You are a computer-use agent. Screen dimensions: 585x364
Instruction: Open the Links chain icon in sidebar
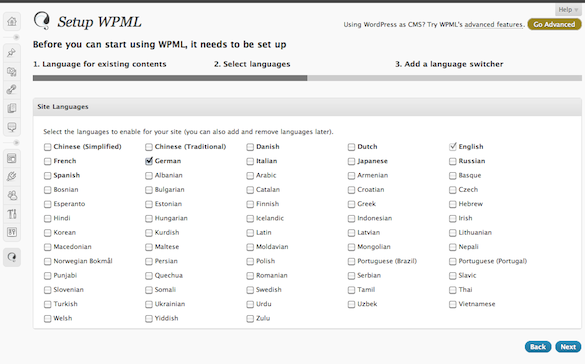click(12, 90)
